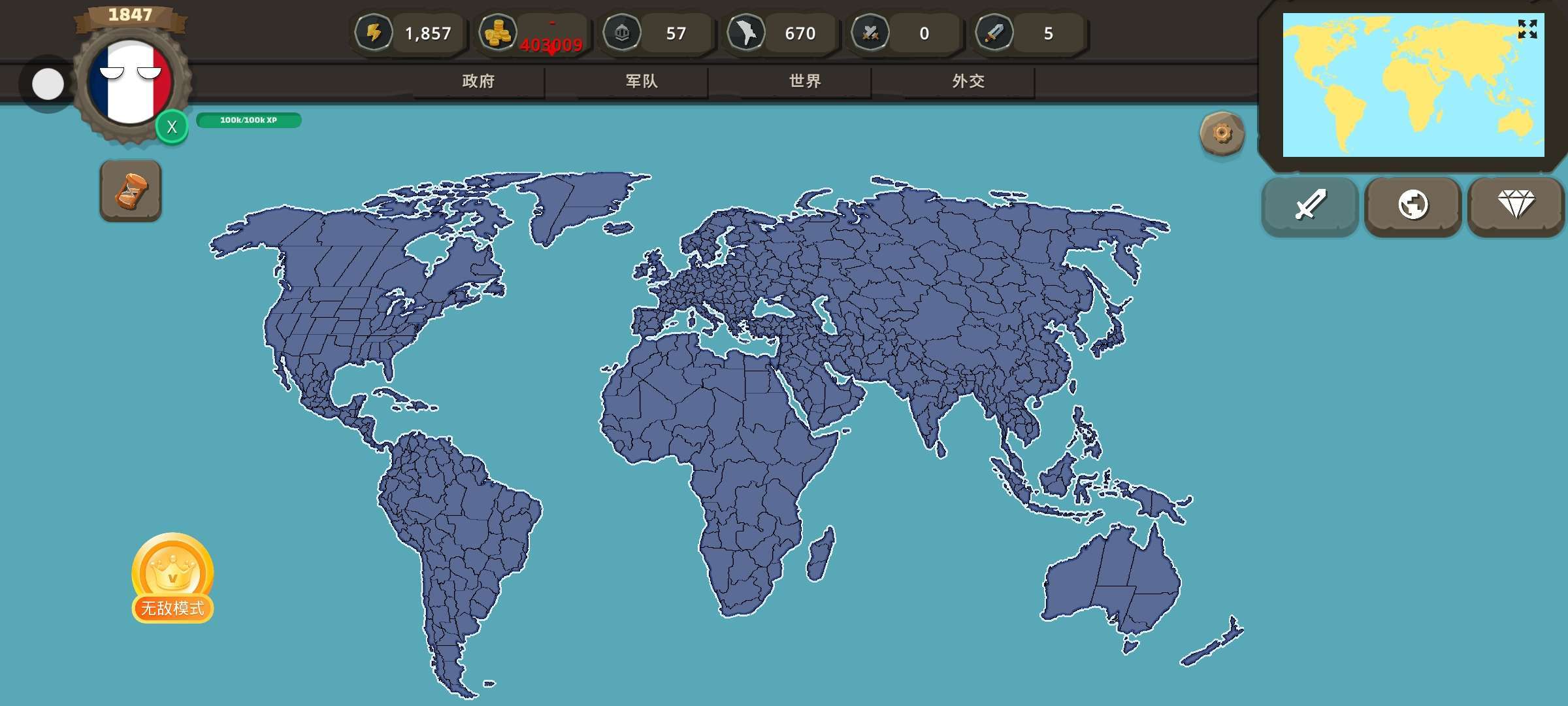The height and width of the screenshot is (706, 1568).
Task: Click the pen research points icon
Action: point(994,33)
